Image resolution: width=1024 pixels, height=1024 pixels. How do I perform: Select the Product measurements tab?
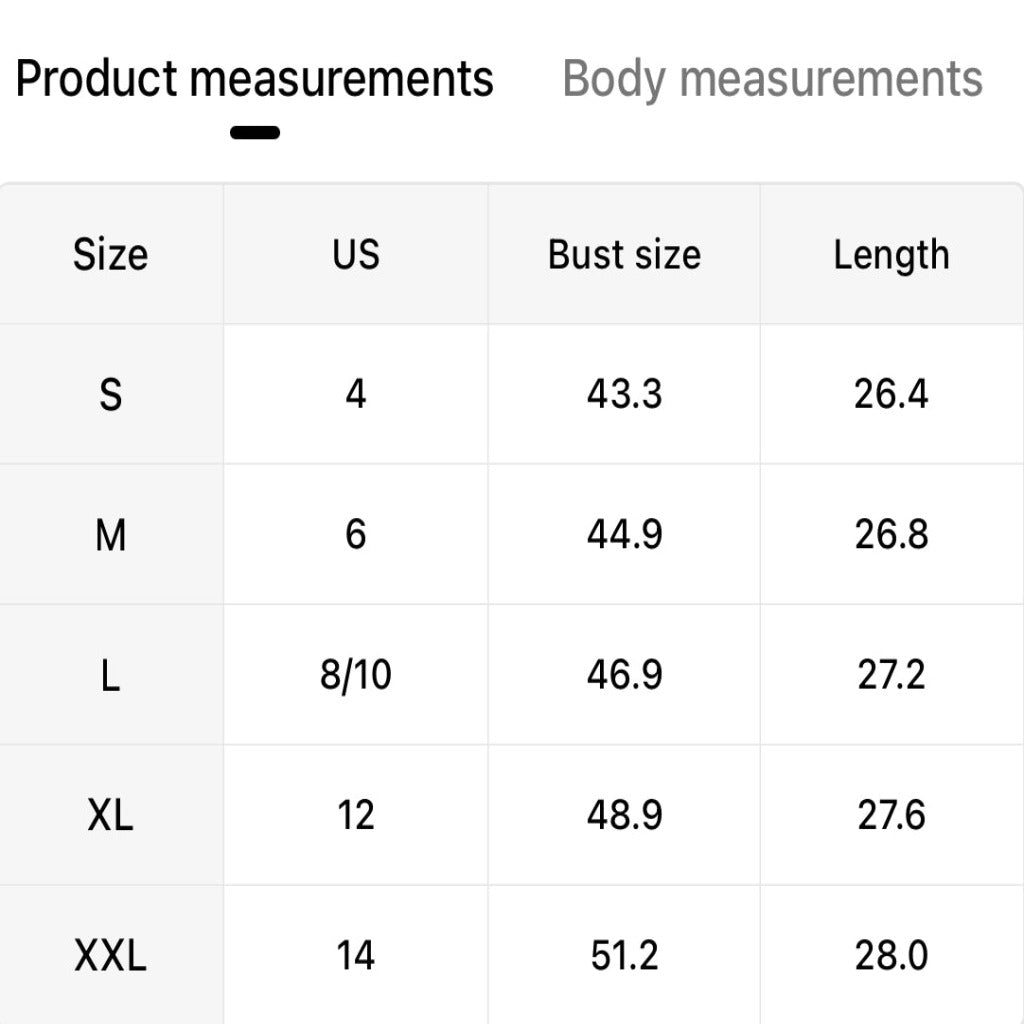point(254,78)
